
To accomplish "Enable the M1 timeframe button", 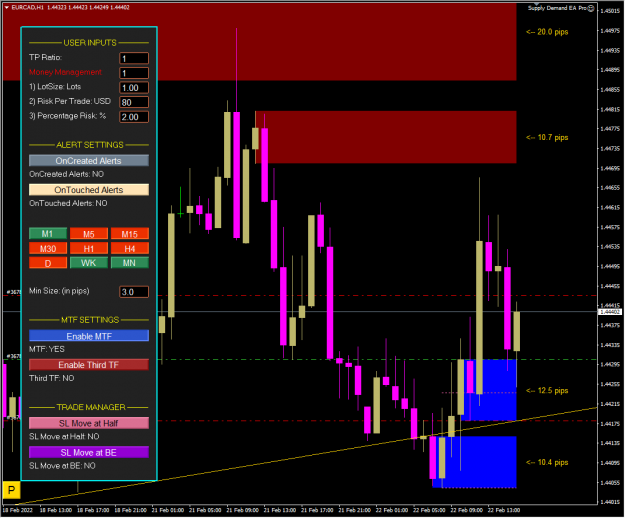I will coord(48,233).
